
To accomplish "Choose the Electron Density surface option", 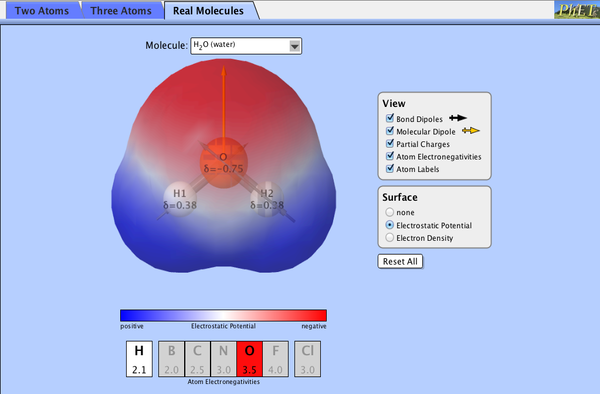I will coord(390,238).
